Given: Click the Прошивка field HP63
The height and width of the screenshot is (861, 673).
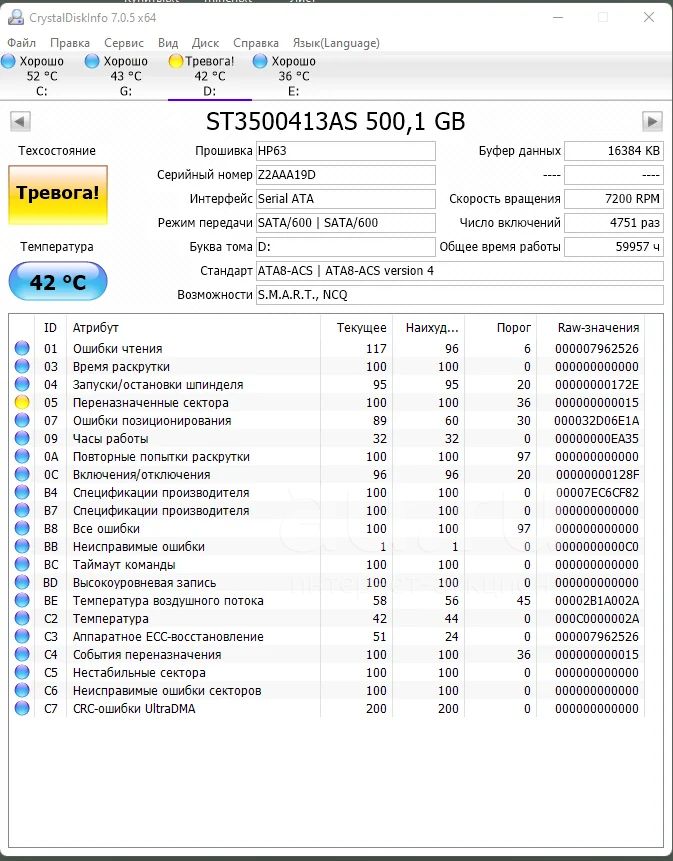Looking at the screenshot, I should 346,151.
